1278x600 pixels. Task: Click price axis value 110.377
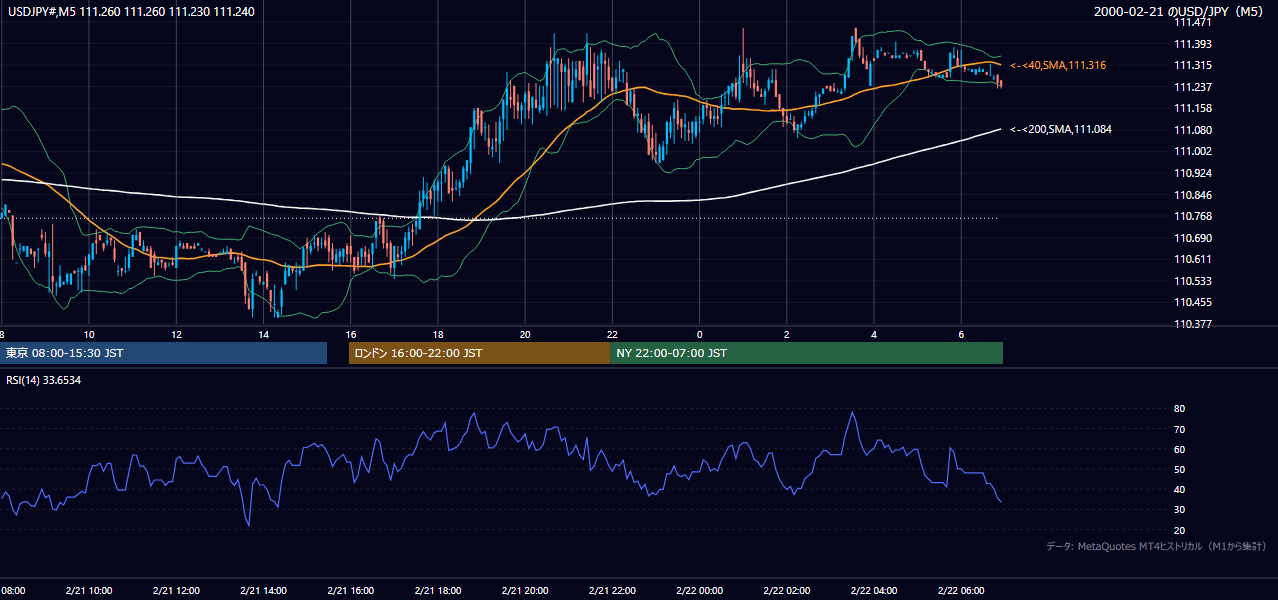coord(1193,324)
